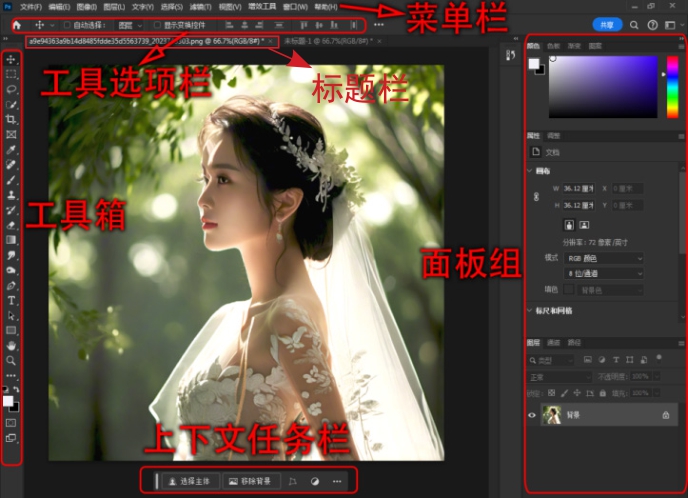The image size is (688, 498).
Task: Select the Horizontal Type tool
Action: coord(11,300)
